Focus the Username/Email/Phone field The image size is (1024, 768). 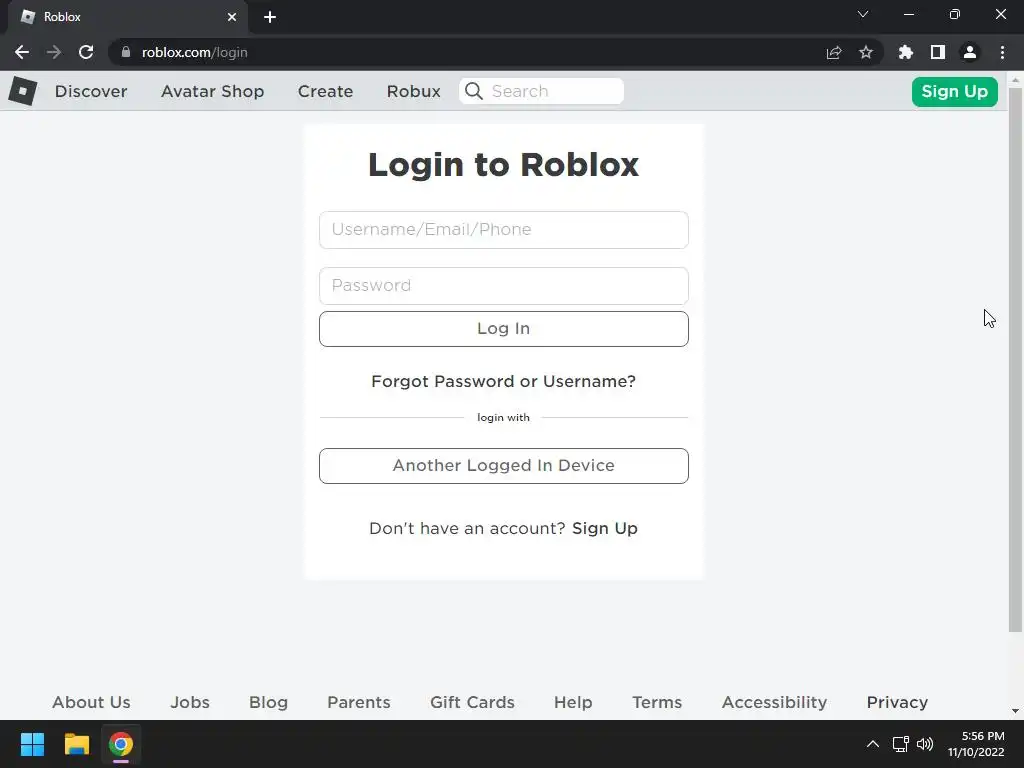click(x=504, y=230)
